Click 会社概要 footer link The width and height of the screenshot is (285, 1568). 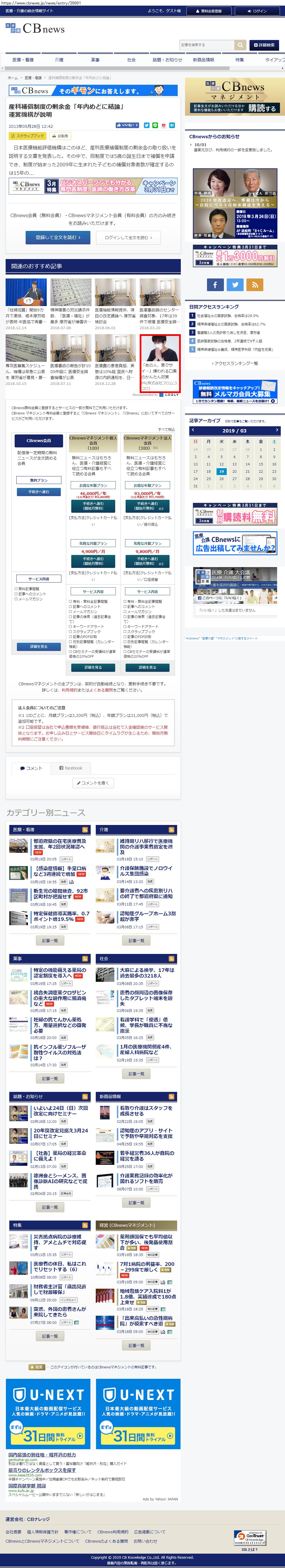pos(14,1532)
